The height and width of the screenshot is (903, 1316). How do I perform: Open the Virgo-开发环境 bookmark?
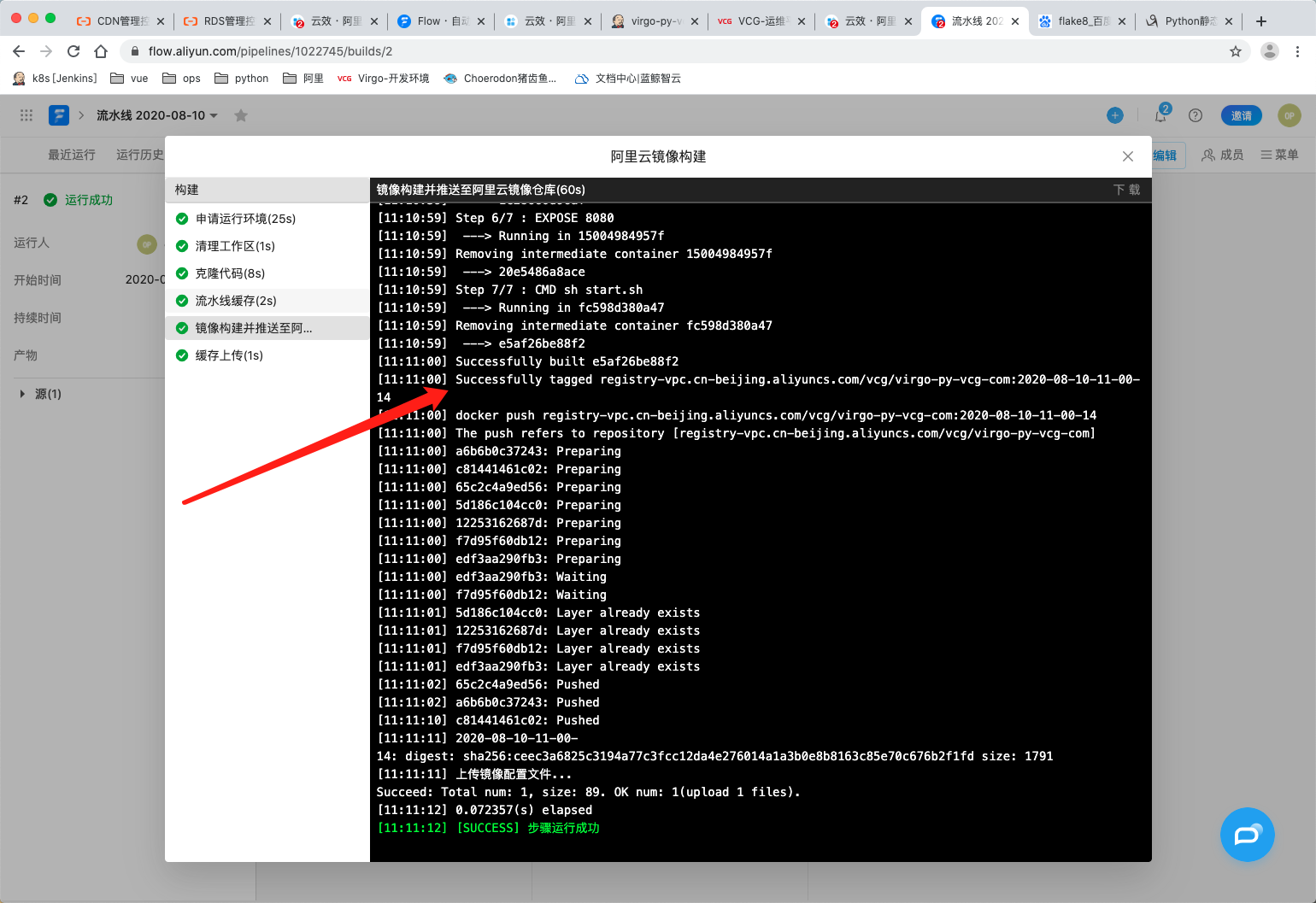pos(384,79)
